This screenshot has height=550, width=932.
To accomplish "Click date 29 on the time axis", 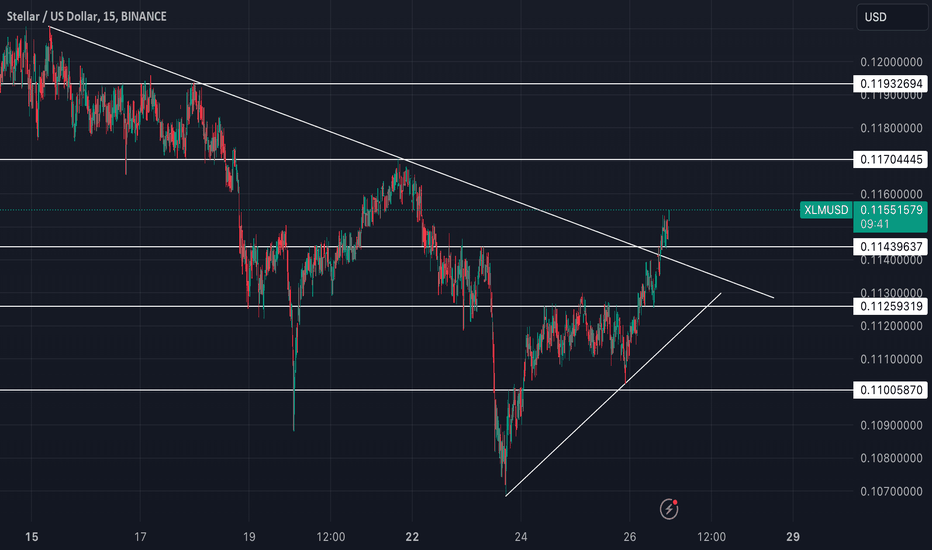I will (x=792, y=537).
